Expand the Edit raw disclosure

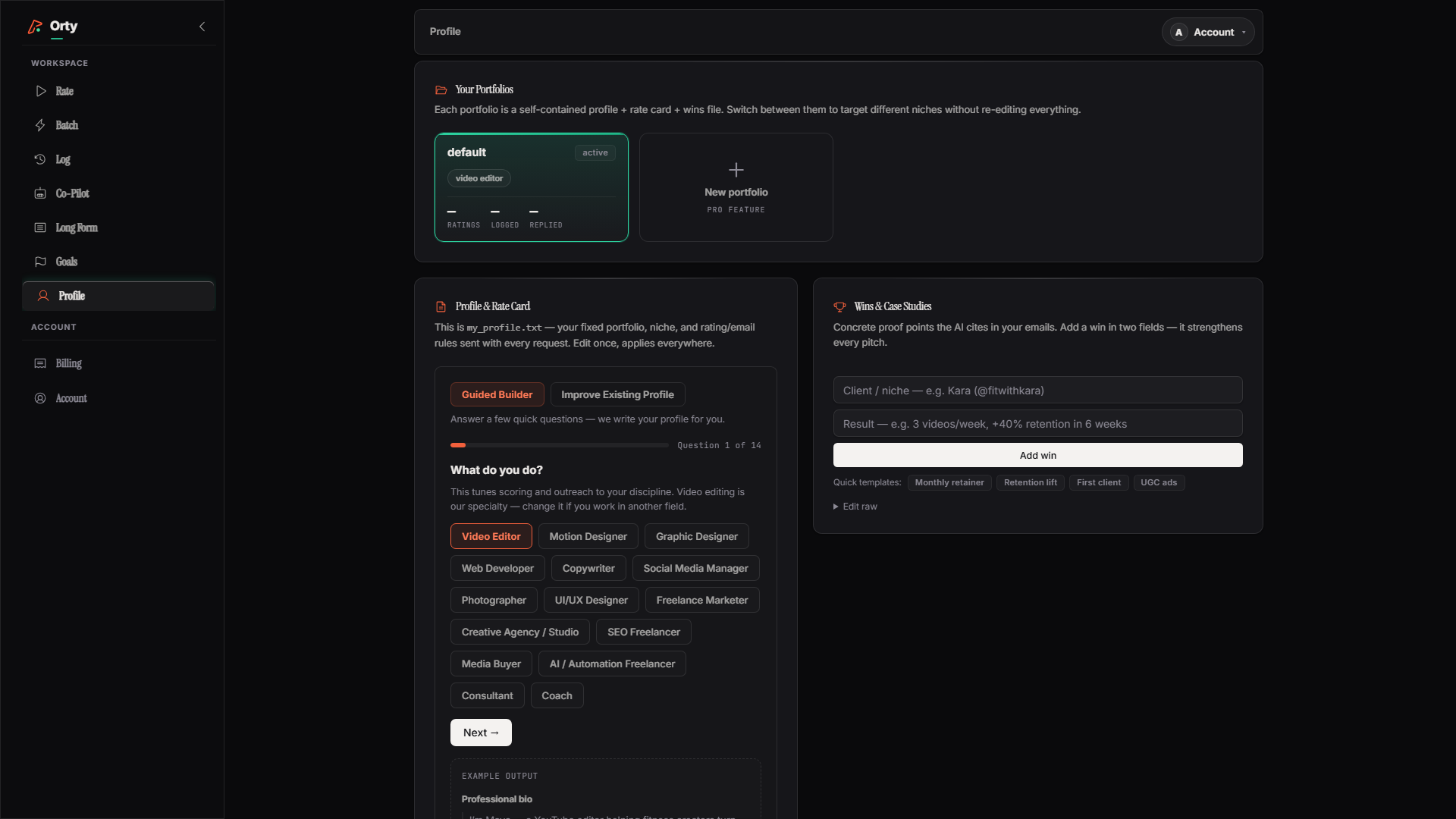855,507
